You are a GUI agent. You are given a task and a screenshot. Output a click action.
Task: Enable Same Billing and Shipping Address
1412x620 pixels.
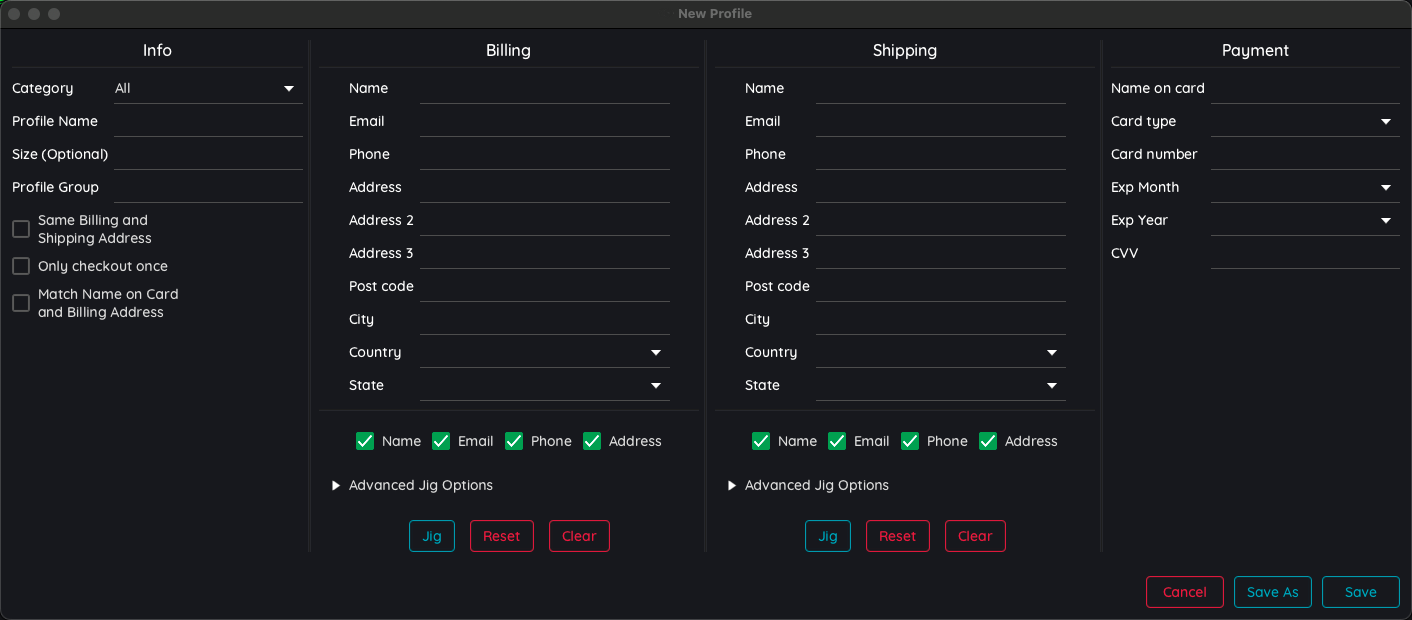pyautogui.click(x=20, y=229)
